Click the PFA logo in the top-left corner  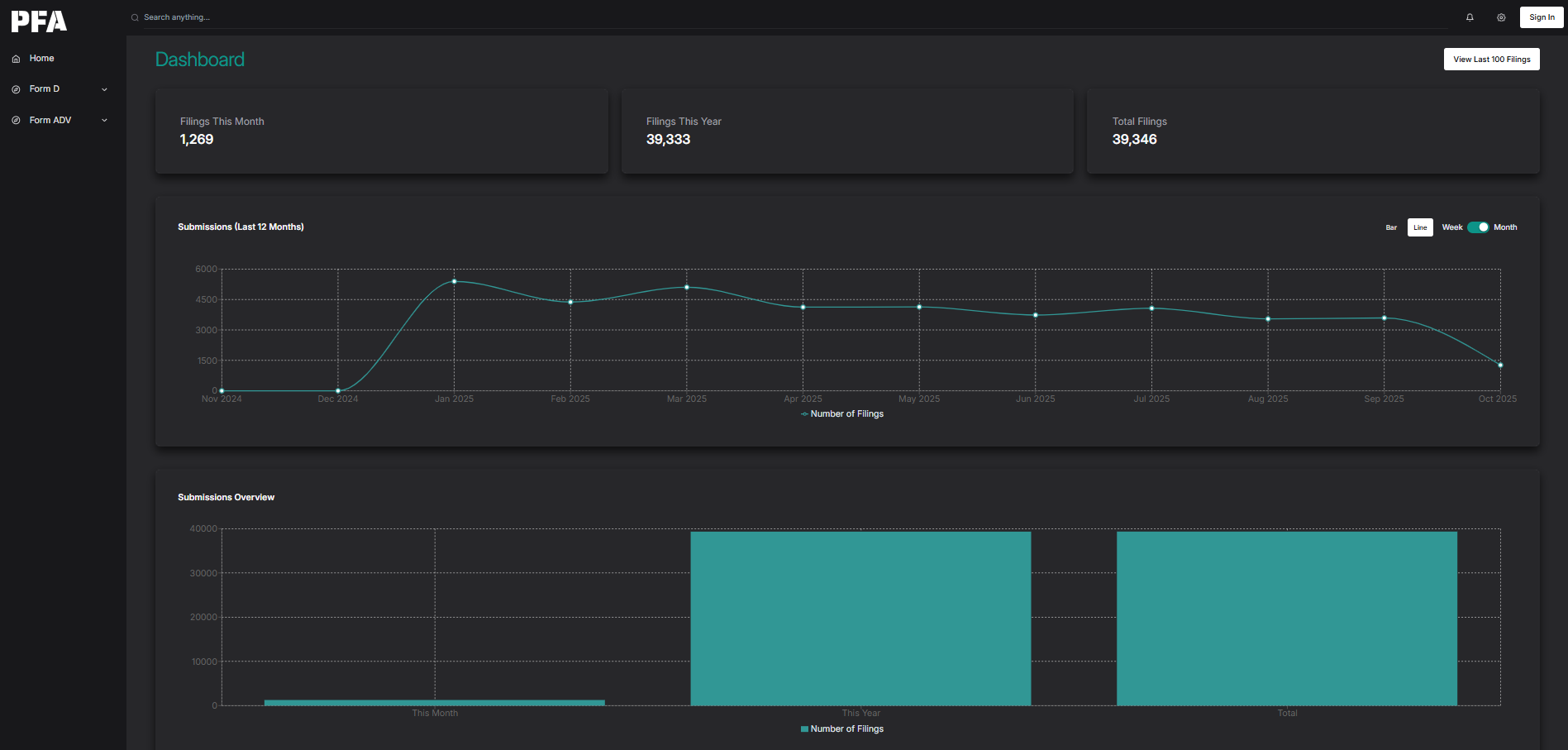coord(37,20)
